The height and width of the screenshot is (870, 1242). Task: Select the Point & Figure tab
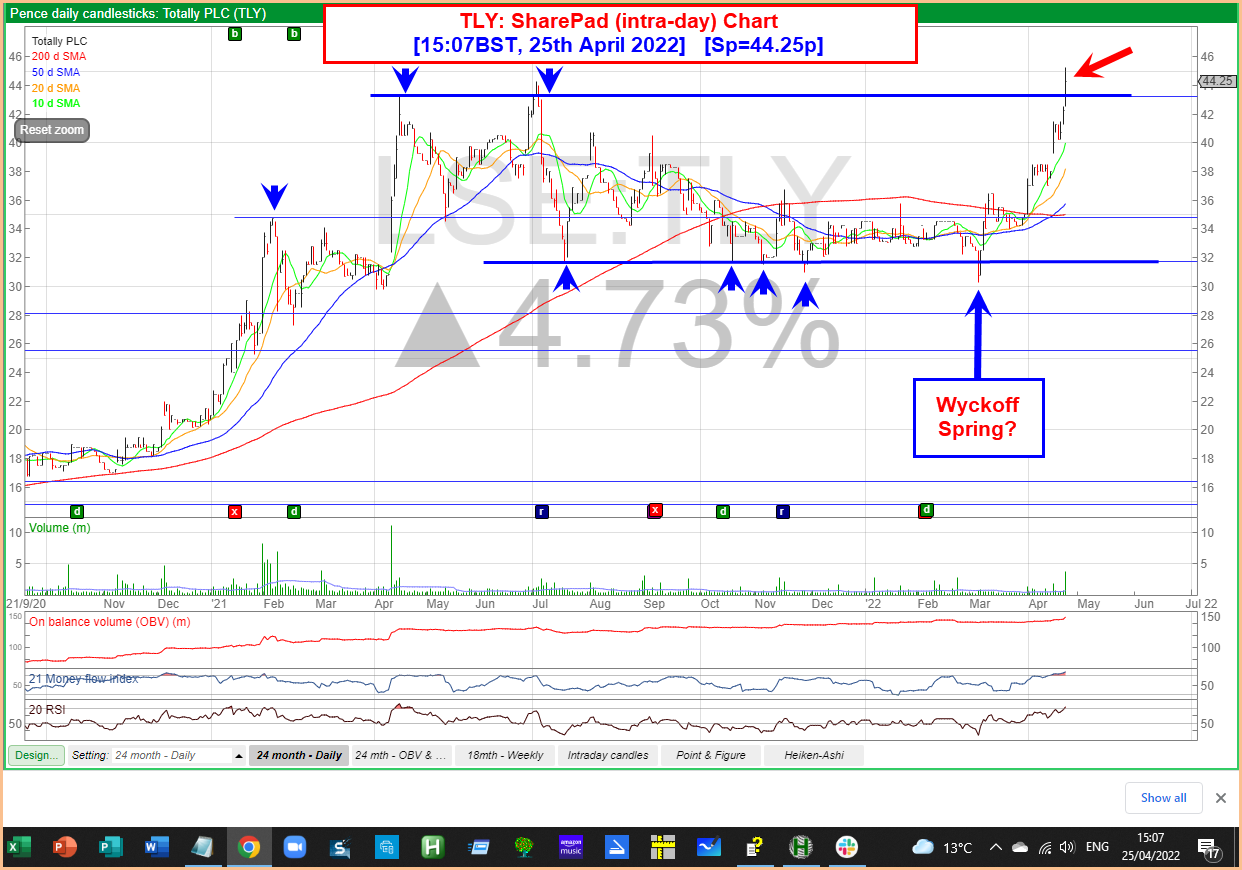(x=710, y=755)
